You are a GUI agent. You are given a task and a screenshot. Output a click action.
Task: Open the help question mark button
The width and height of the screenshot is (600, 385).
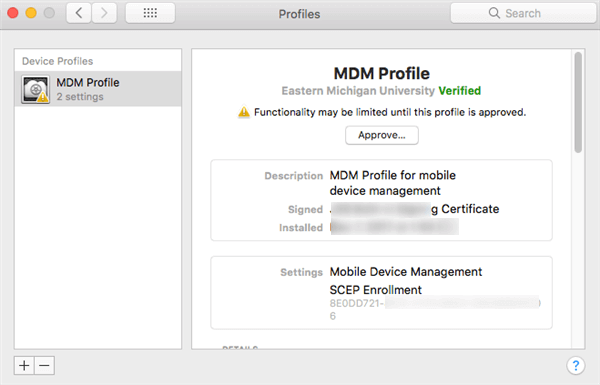tap(576, 365)
